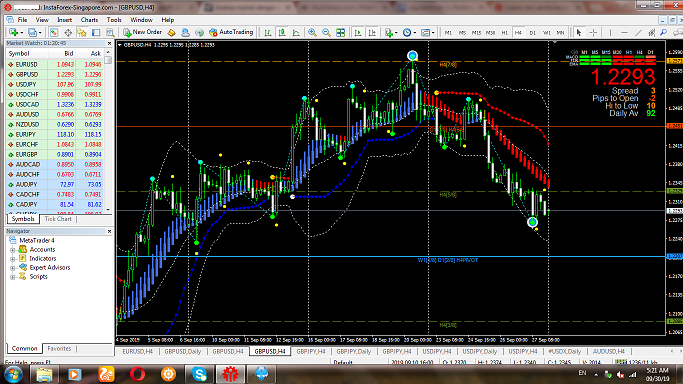Viewport: 683px width, 384px height.
Task: Open Periods dropdown arrow
Action: click(415, 33)
